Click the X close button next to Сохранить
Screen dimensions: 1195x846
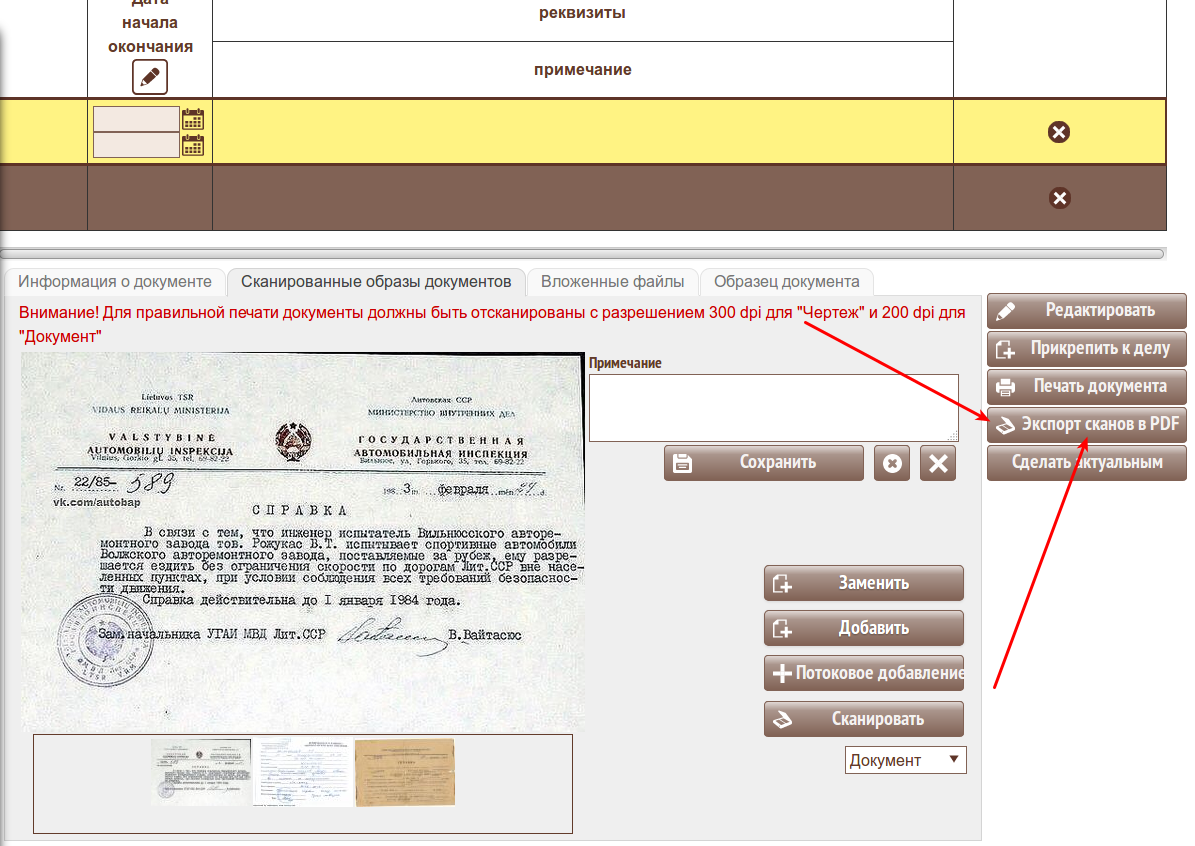point(937,463)
